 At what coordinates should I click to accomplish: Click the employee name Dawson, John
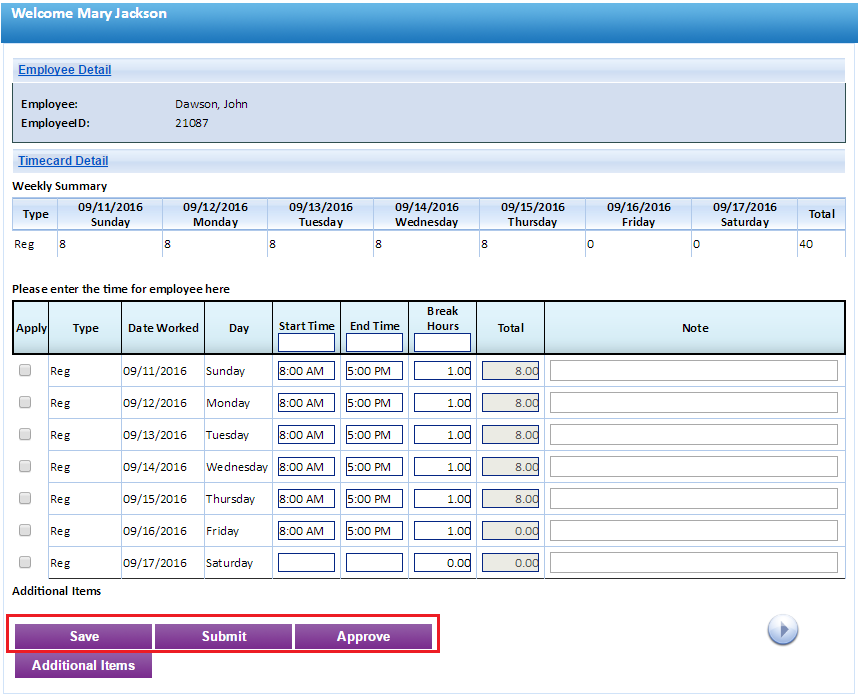click(x=211, y=104)
